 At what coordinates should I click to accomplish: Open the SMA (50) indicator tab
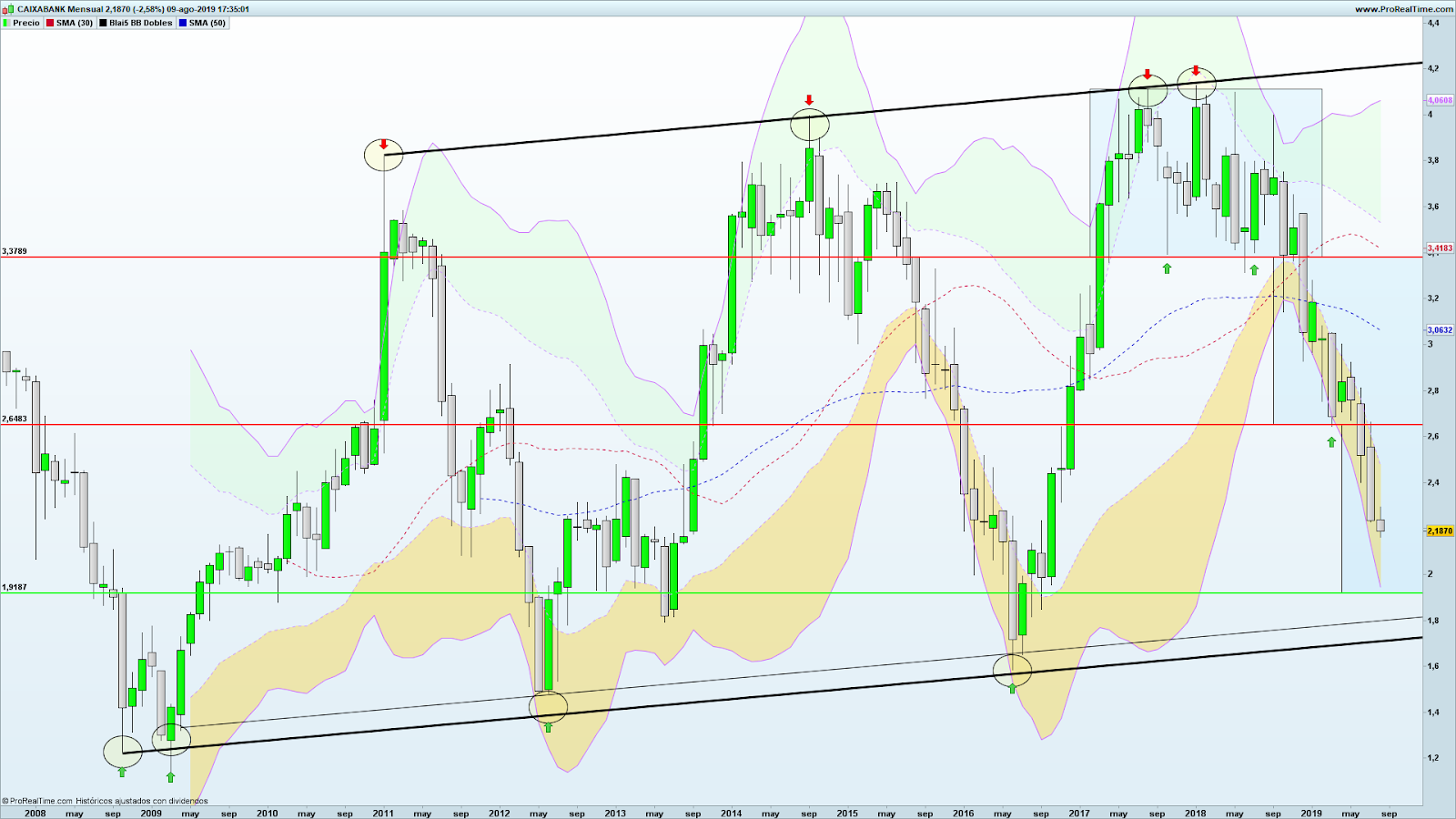202,23
